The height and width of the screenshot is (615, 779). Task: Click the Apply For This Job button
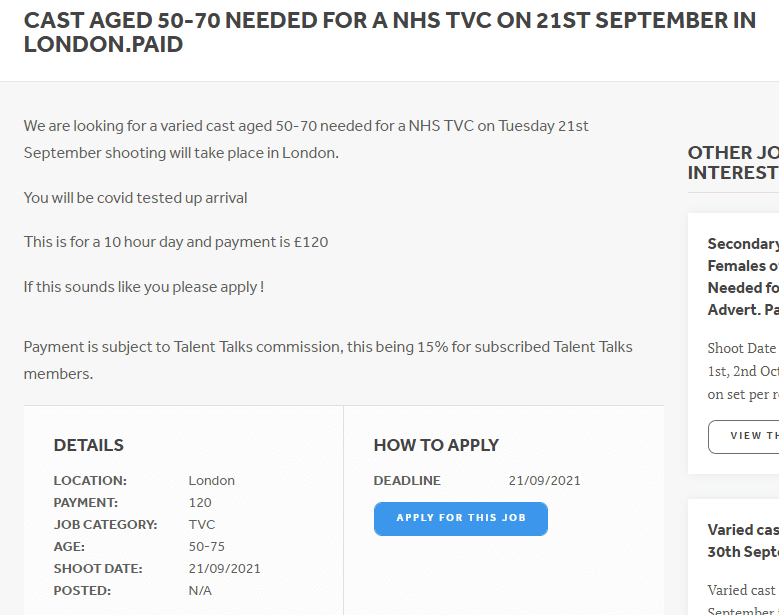pyautogui.click(x=461, y=519)
